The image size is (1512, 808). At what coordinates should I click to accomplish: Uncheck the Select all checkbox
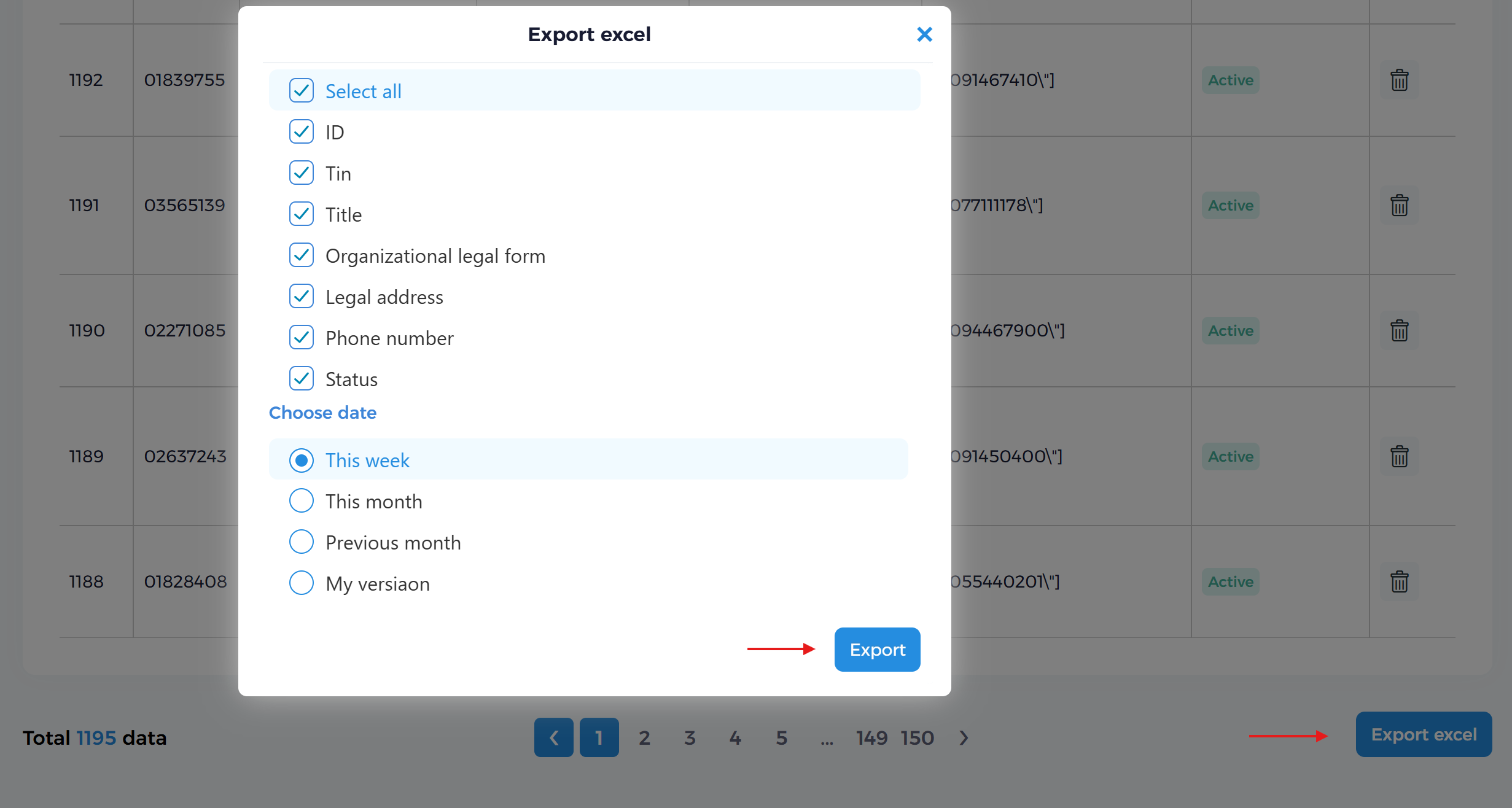click(x=302, y=90)
